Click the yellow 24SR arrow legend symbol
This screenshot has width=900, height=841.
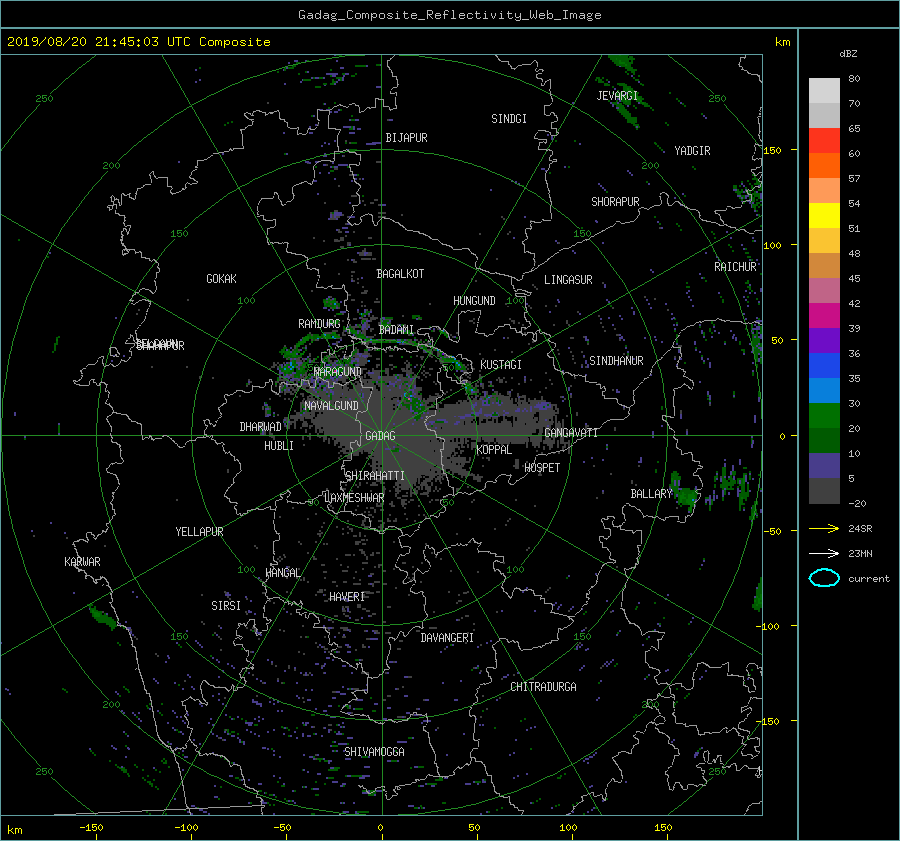pyautogui.click(x=824, y=528)
